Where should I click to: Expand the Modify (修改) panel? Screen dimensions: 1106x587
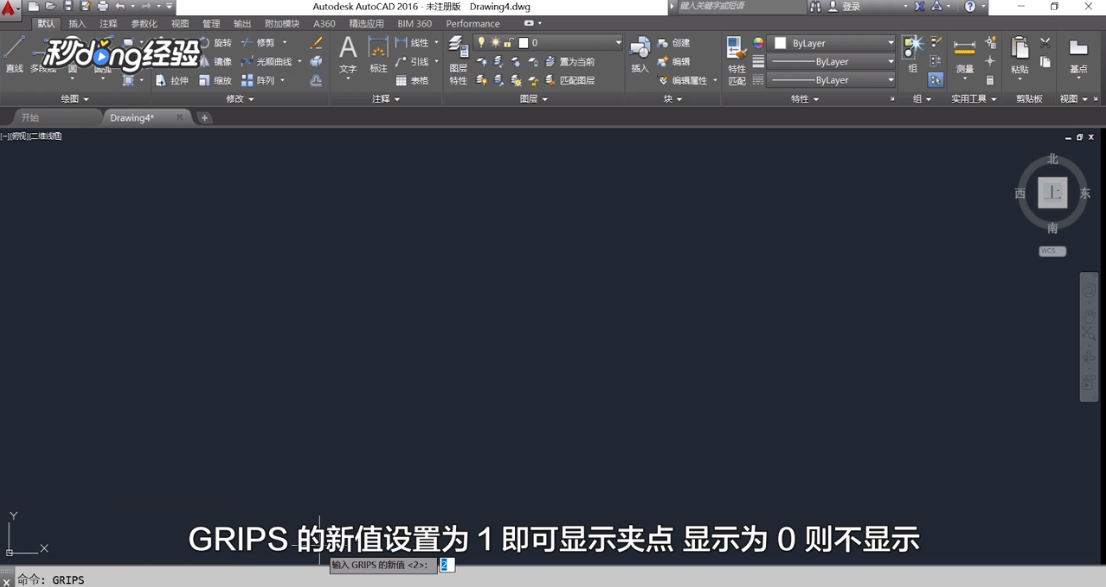click(x=240, y=99)
